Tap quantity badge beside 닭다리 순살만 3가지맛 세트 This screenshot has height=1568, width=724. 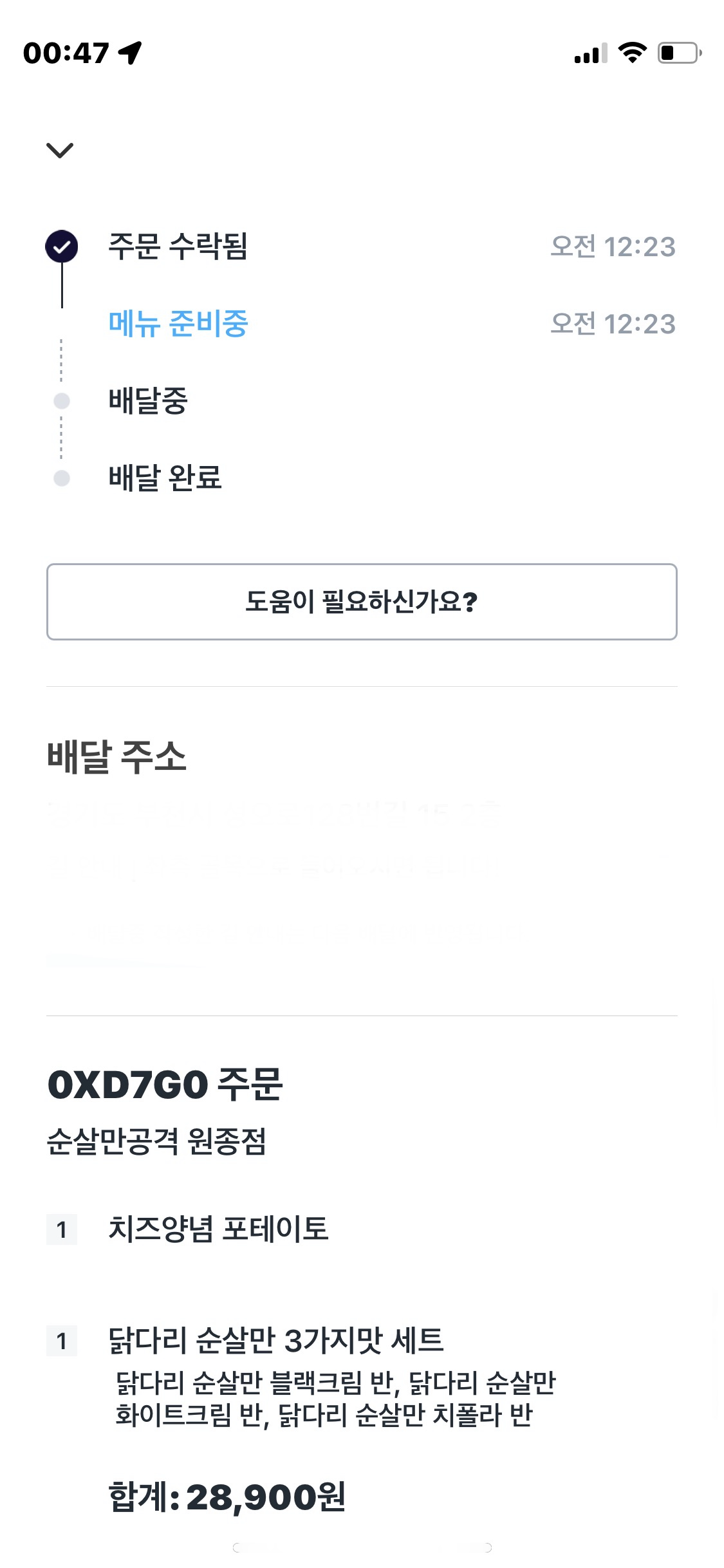point(62,1341)
